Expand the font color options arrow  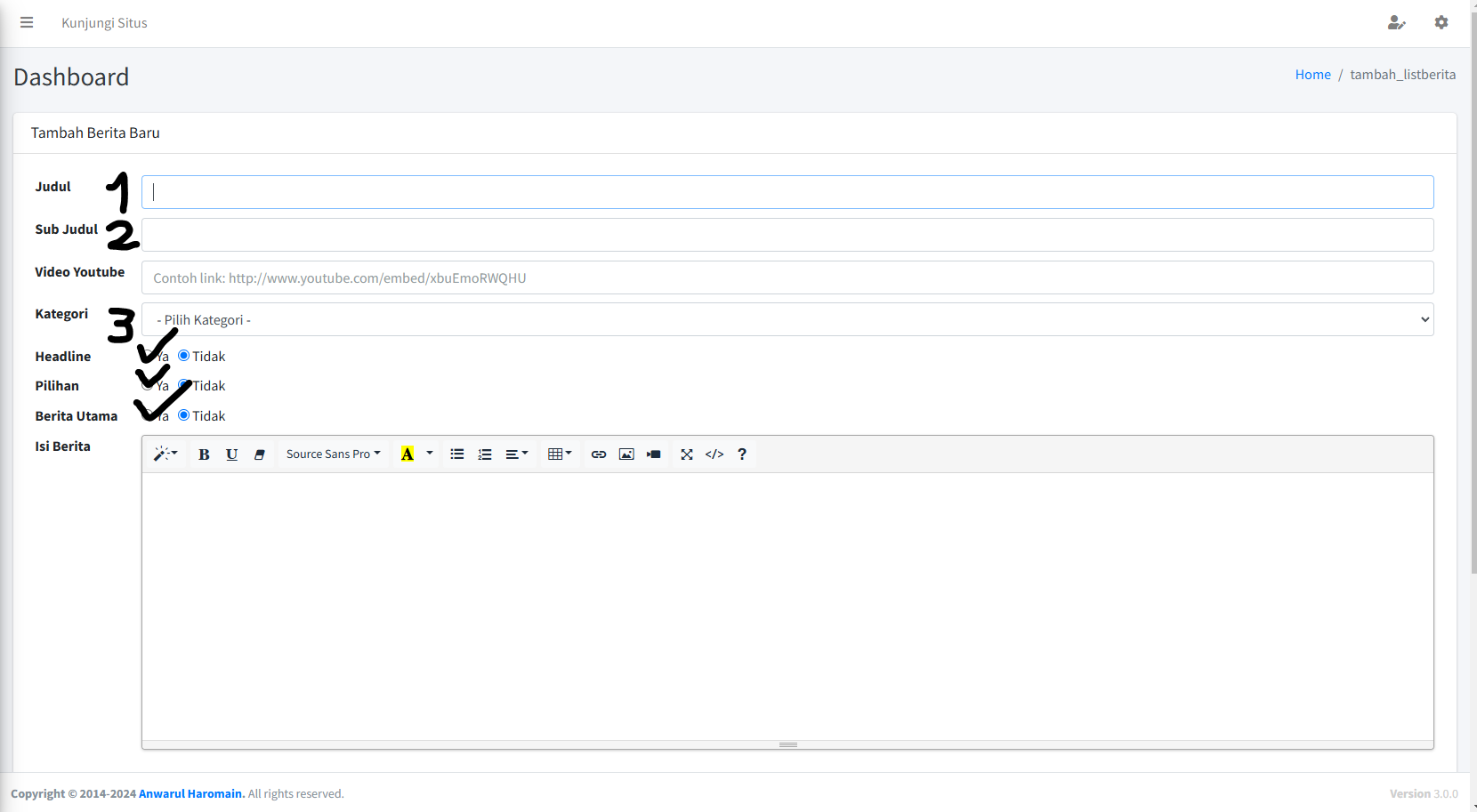point(430,454)
